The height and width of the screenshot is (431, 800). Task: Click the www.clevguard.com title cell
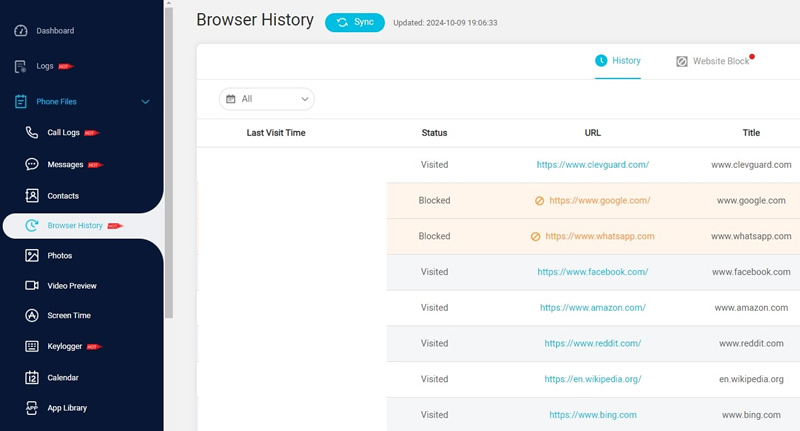[x=751, y=165]
